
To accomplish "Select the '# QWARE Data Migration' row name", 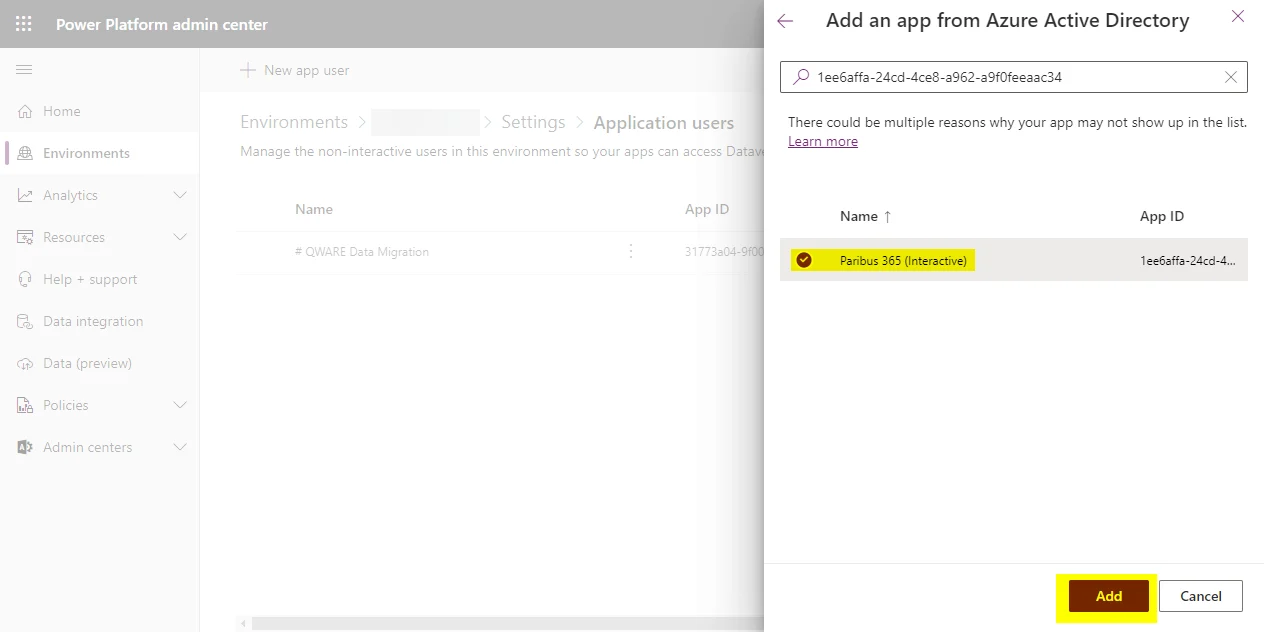I will pos(362,252).
